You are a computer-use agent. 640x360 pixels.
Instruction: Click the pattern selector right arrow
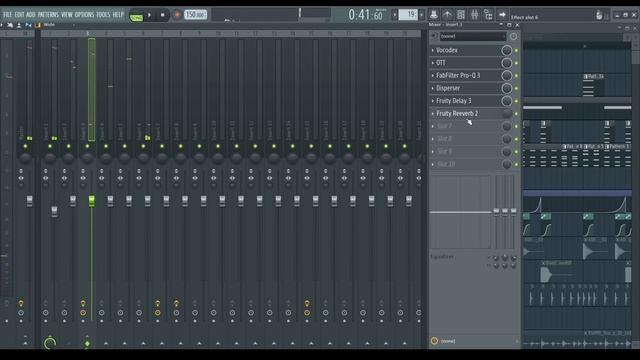coord(422,15)
